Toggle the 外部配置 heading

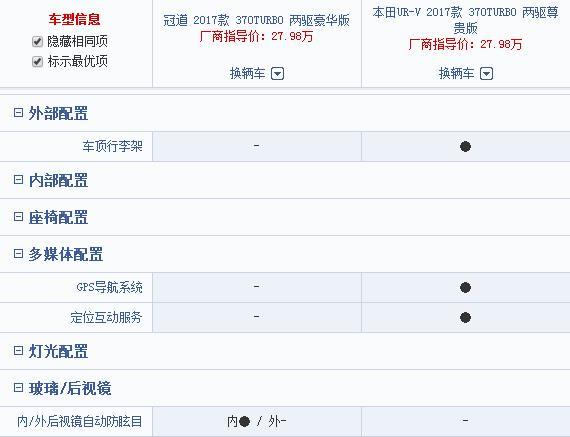(x=58, y=113)
